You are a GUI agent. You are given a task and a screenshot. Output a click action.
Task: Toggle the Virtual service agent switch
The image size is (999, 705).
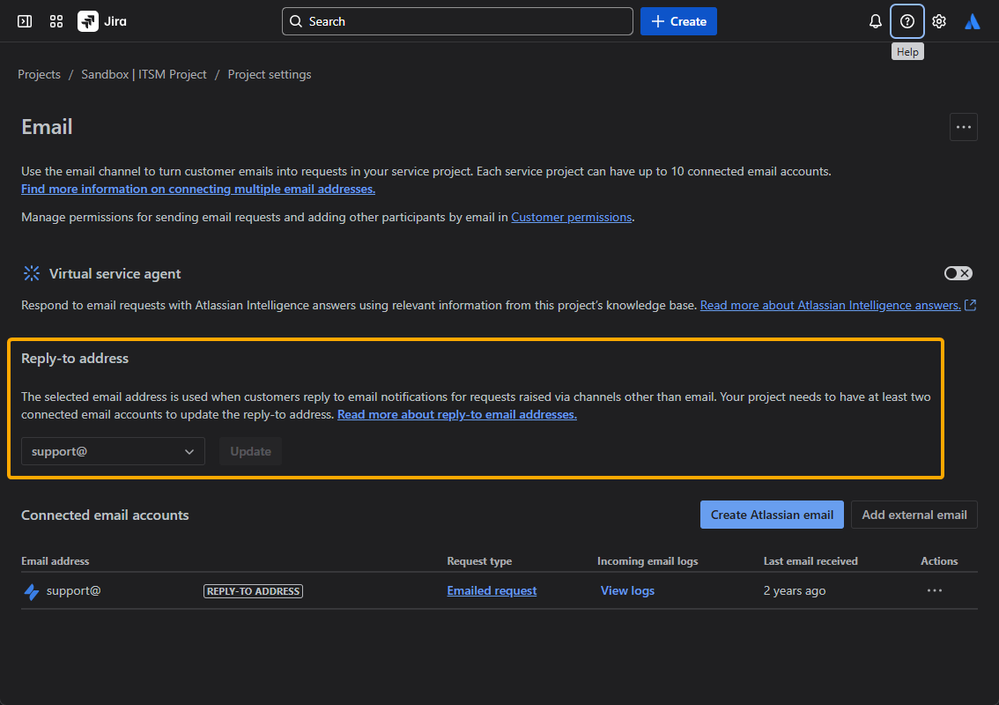click(958, 273)
